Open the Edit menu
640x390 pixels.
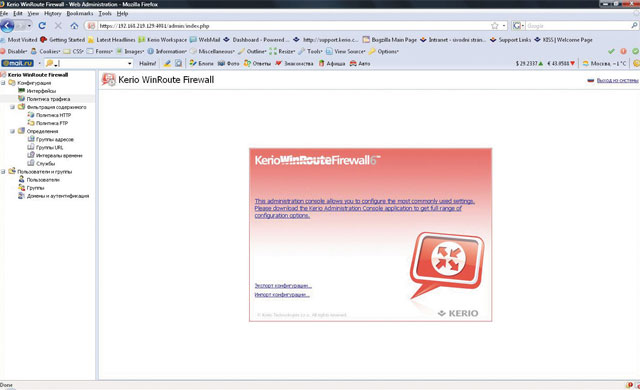(18, 13)
